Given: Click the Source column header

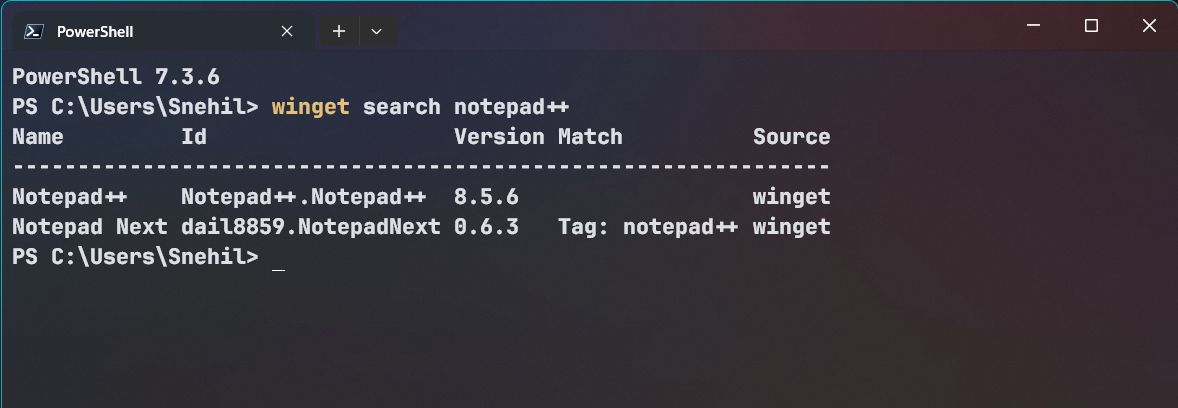Looking at the screenshot, I should 791,137.
